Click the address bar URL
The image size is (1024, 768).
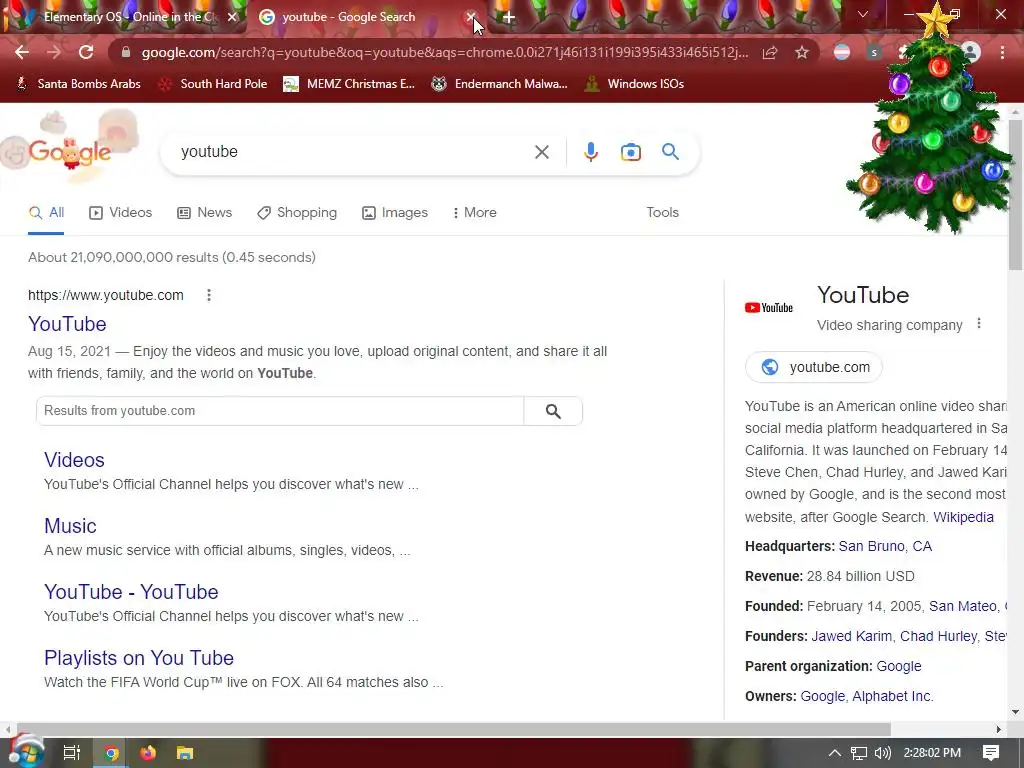pyautogui.click(x=444, y=52)
